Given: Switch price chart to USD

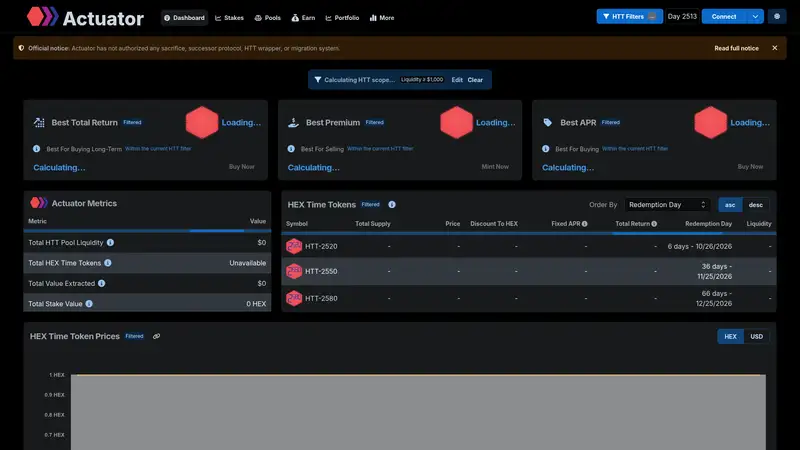Looking at the screenshot, I should click(756, 336).
